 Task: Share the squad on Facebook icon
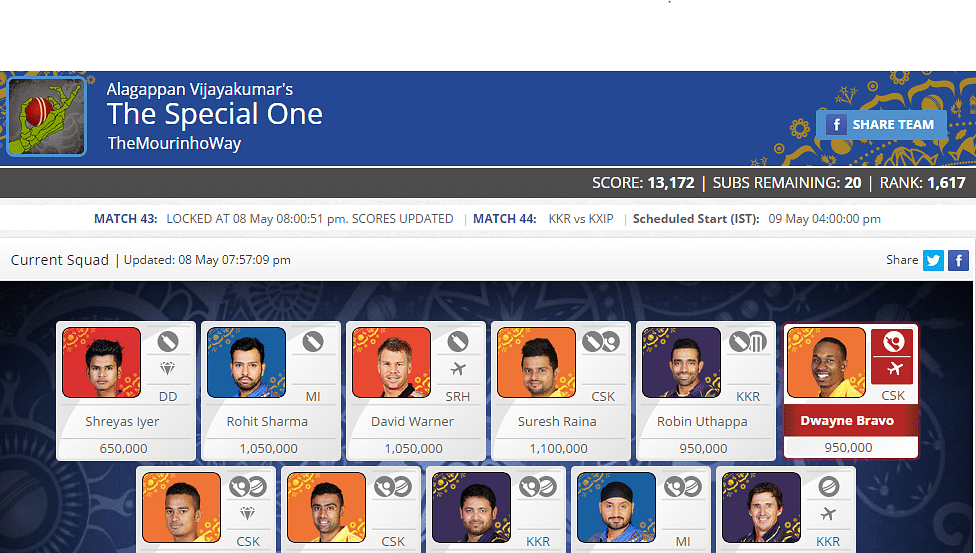coord(959,260)
